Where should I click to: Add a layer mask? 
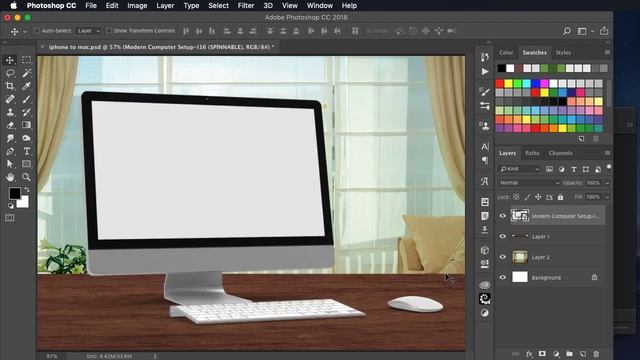542,354
